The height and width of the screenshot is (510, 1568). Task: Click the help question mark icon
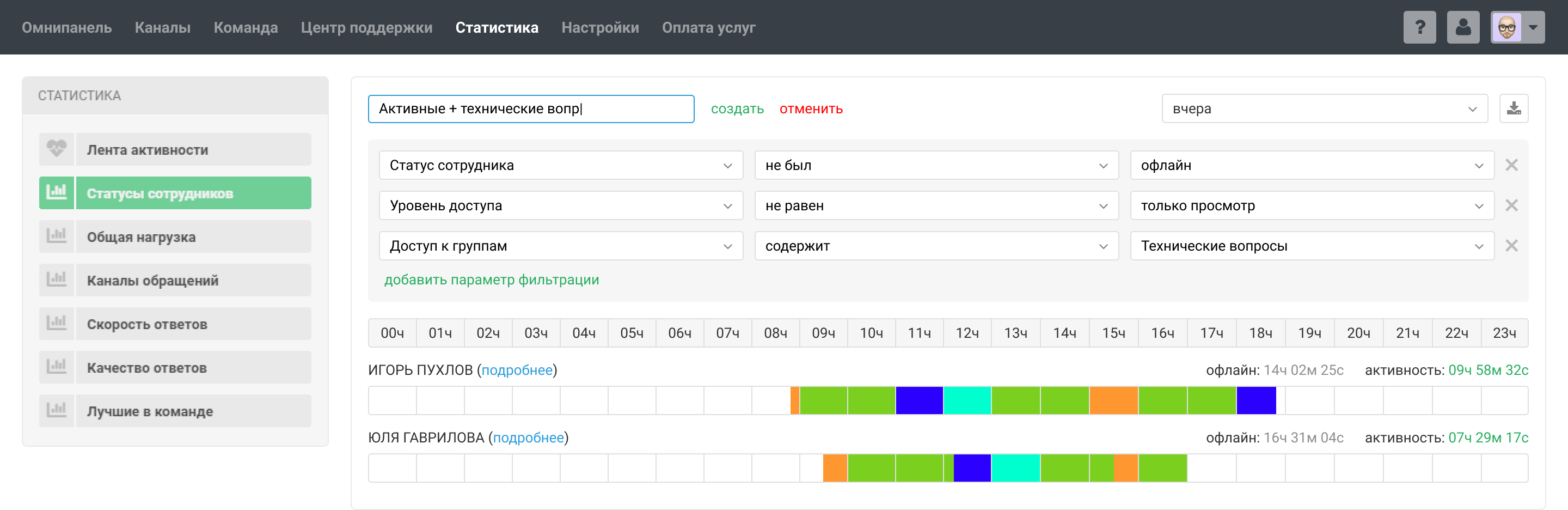(x=1419, y=27)
